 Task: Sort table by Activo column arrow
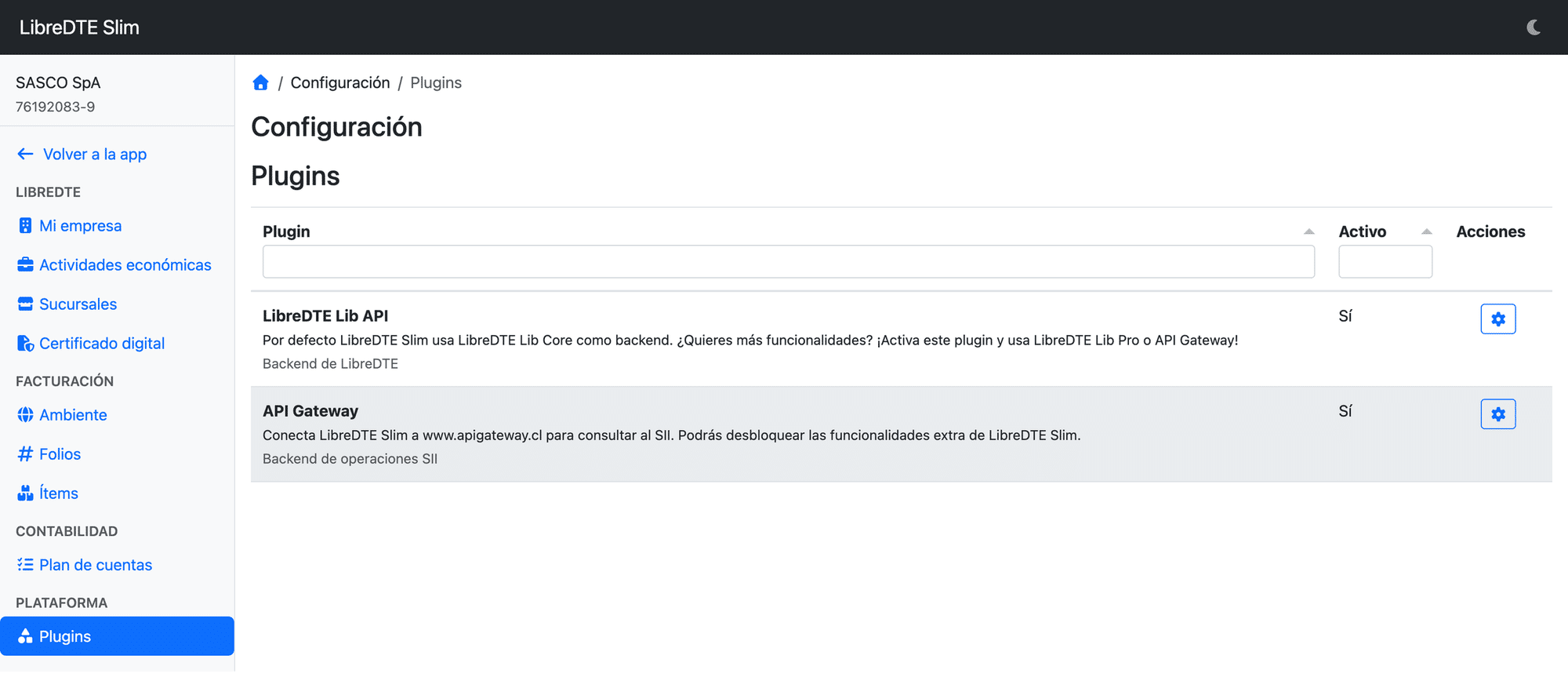[x=1426, y=231]
